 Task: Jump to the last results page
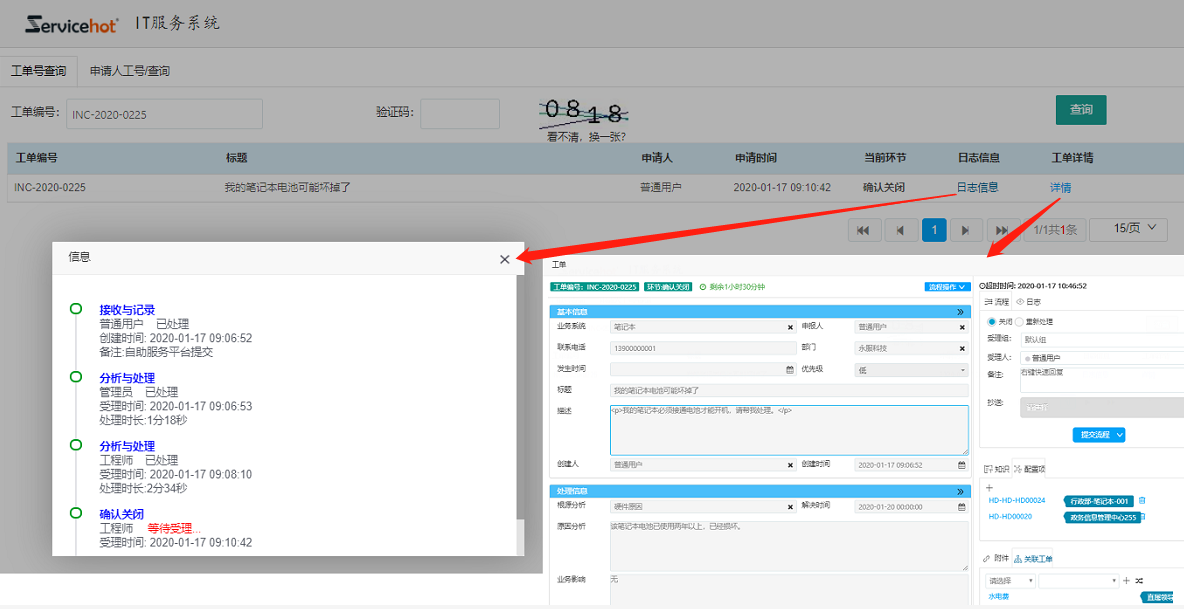click(1003, 231)
